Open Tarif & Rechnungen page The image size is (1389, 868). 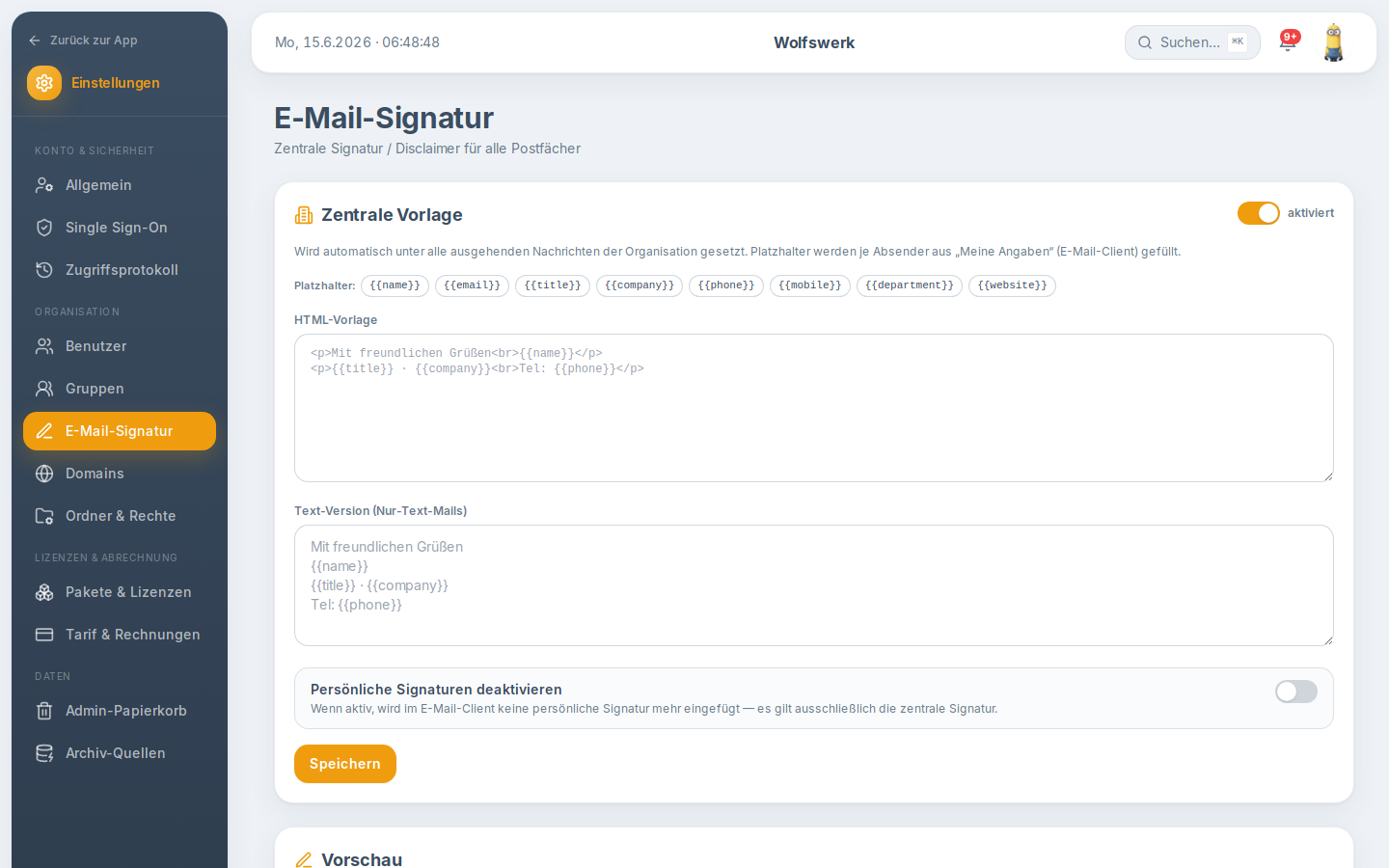point(120,635)
